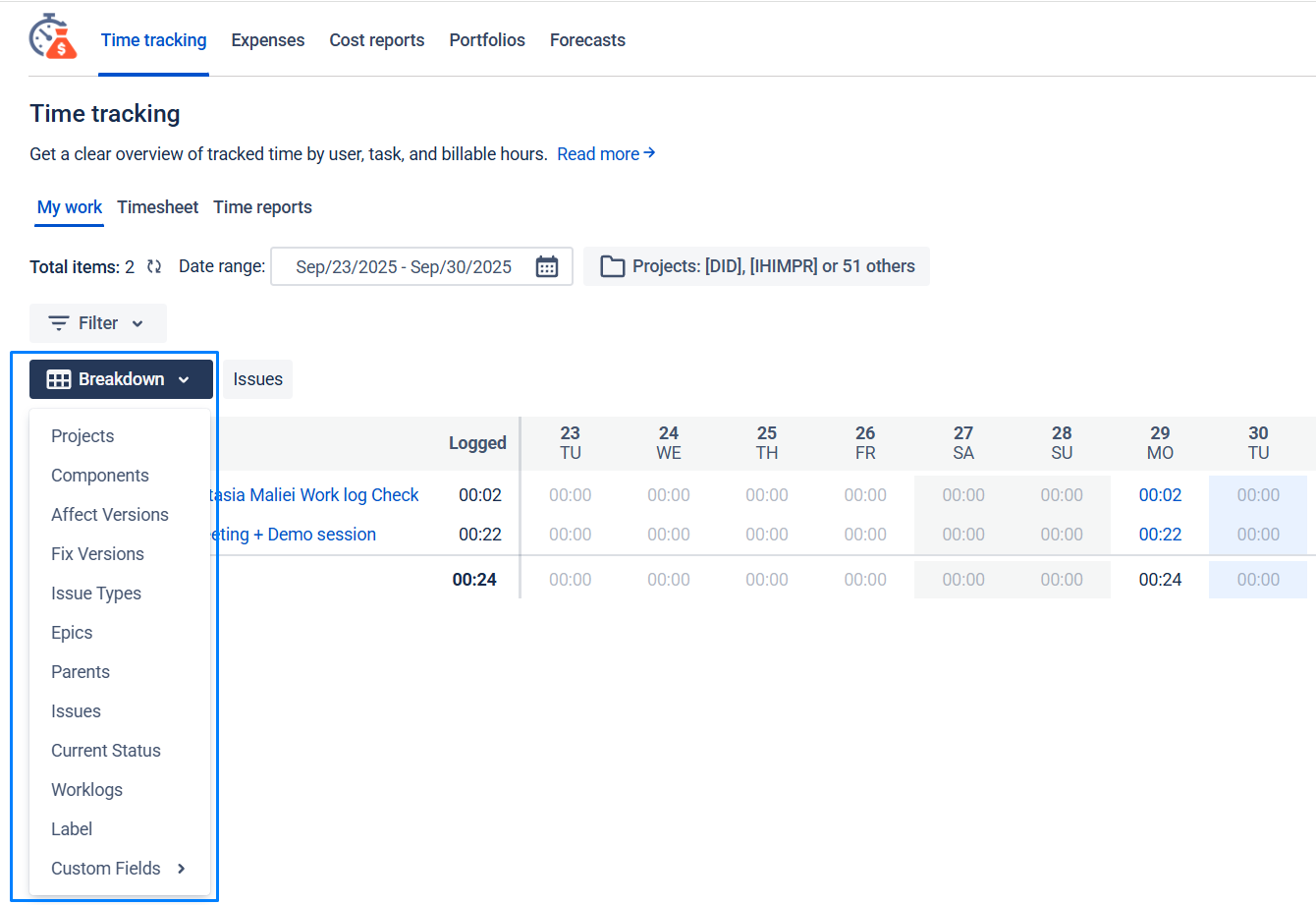Click the Breakdown table grid icon
Viewport: 1316px width, 905px height.
pos(59,379)
